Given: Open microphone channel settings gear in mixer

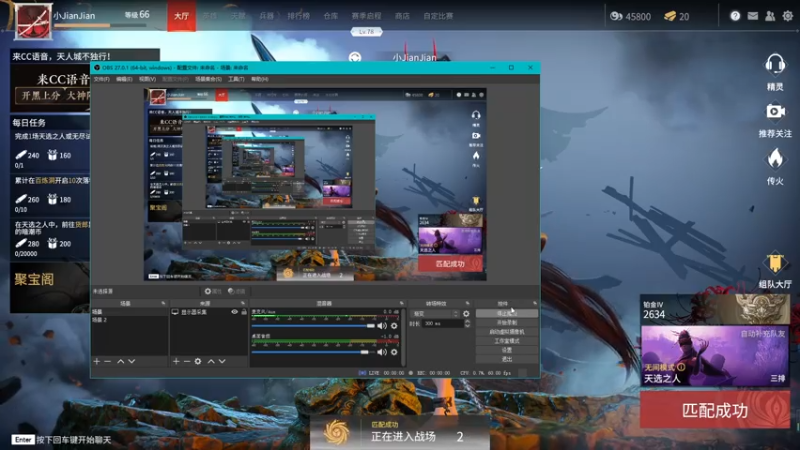Looking at the screenshot, I should [x=394, y=326].
